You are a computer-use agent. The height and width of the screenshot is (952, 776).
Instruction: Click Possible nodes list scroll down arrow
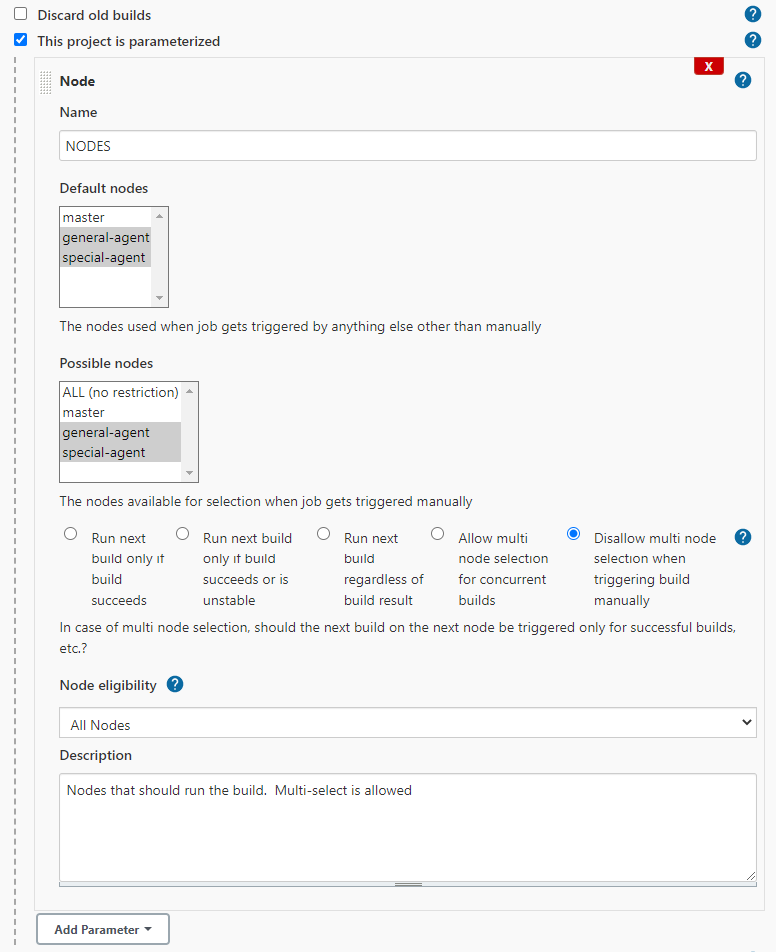[189, 473]
